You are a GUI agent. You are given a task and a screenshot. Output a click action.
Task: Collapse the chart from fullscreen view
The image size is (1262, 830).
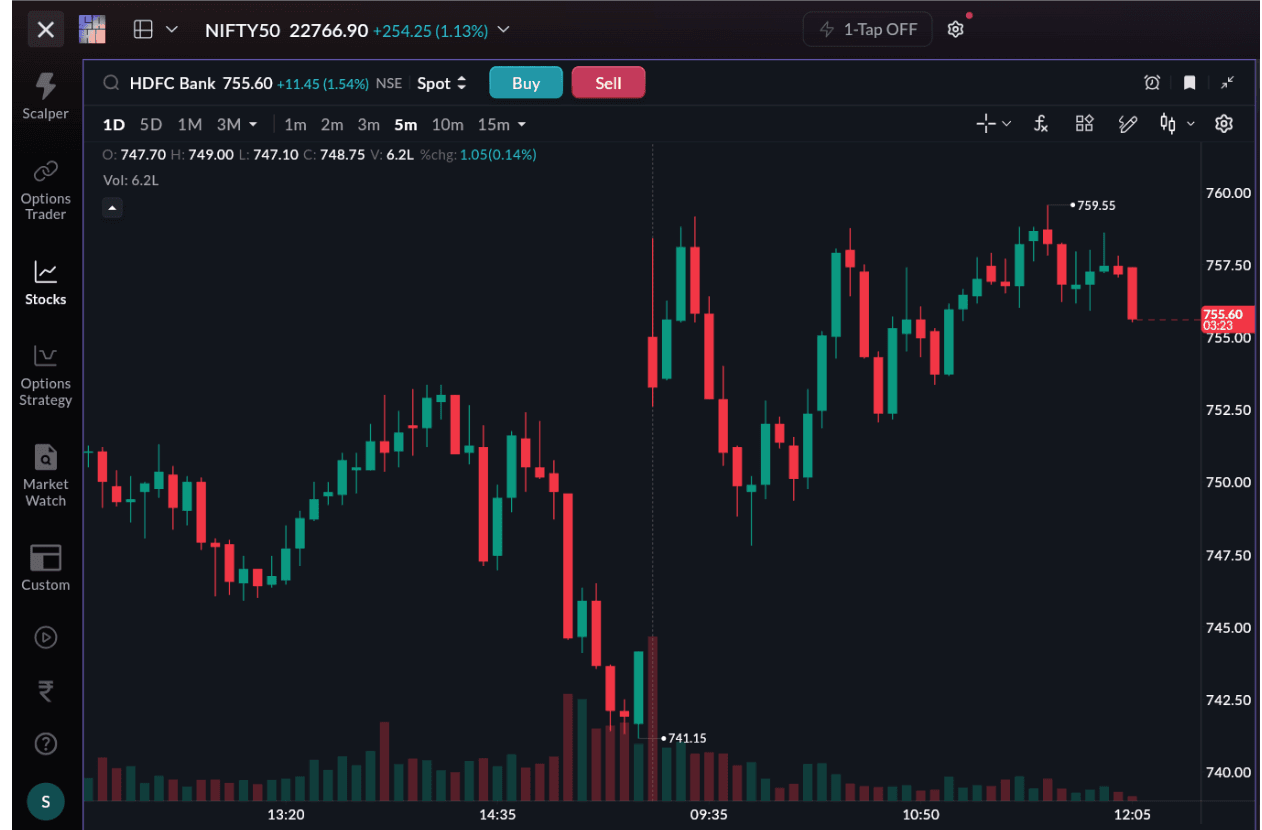coord(1227,83)
